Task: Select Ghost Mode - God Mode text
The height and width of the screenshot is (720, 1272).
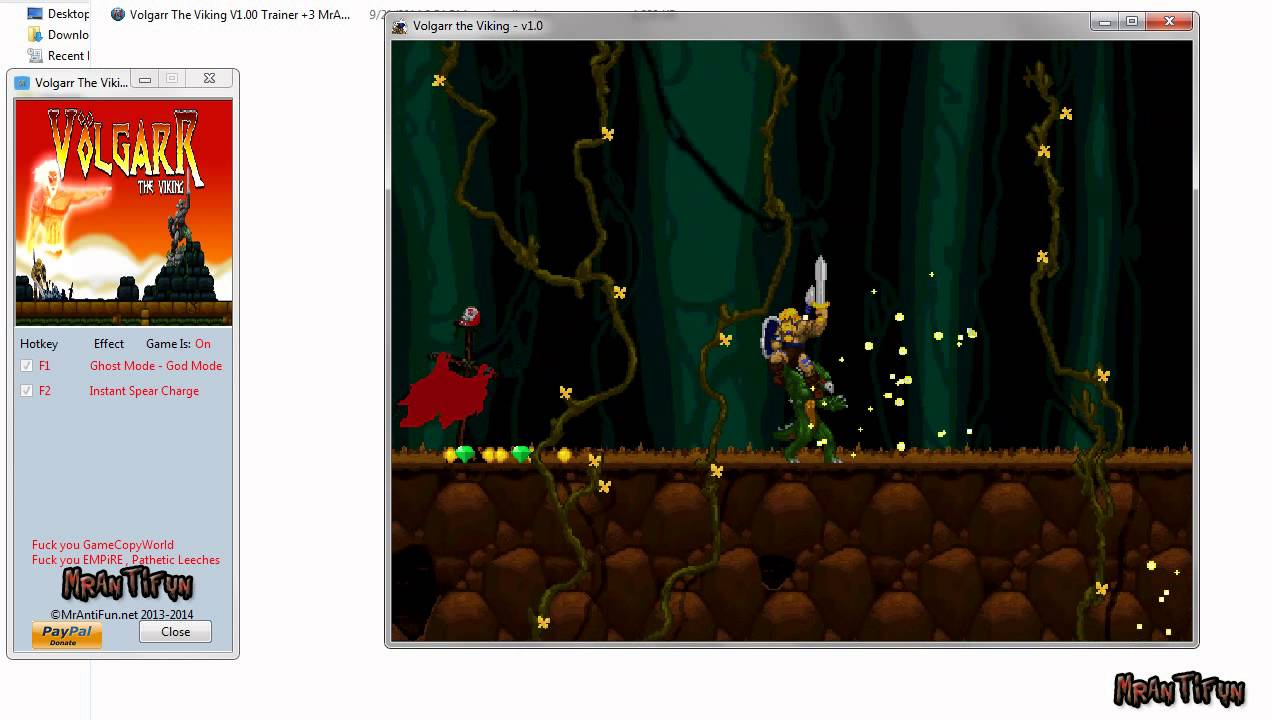Action: pyautogui.click(x=156, y=366)
